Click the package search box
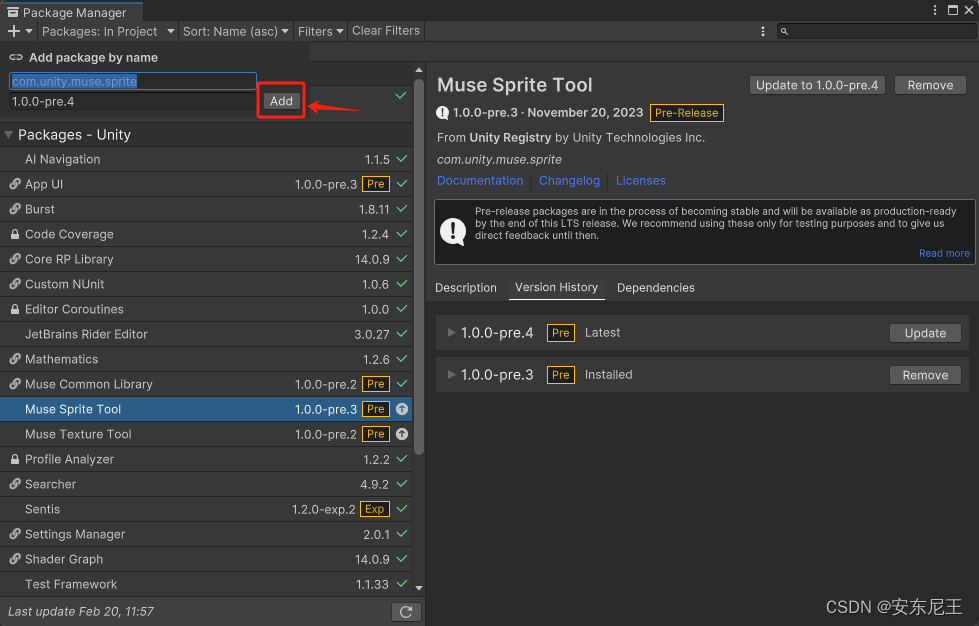 pyautogui.click(x=877, y=31)
